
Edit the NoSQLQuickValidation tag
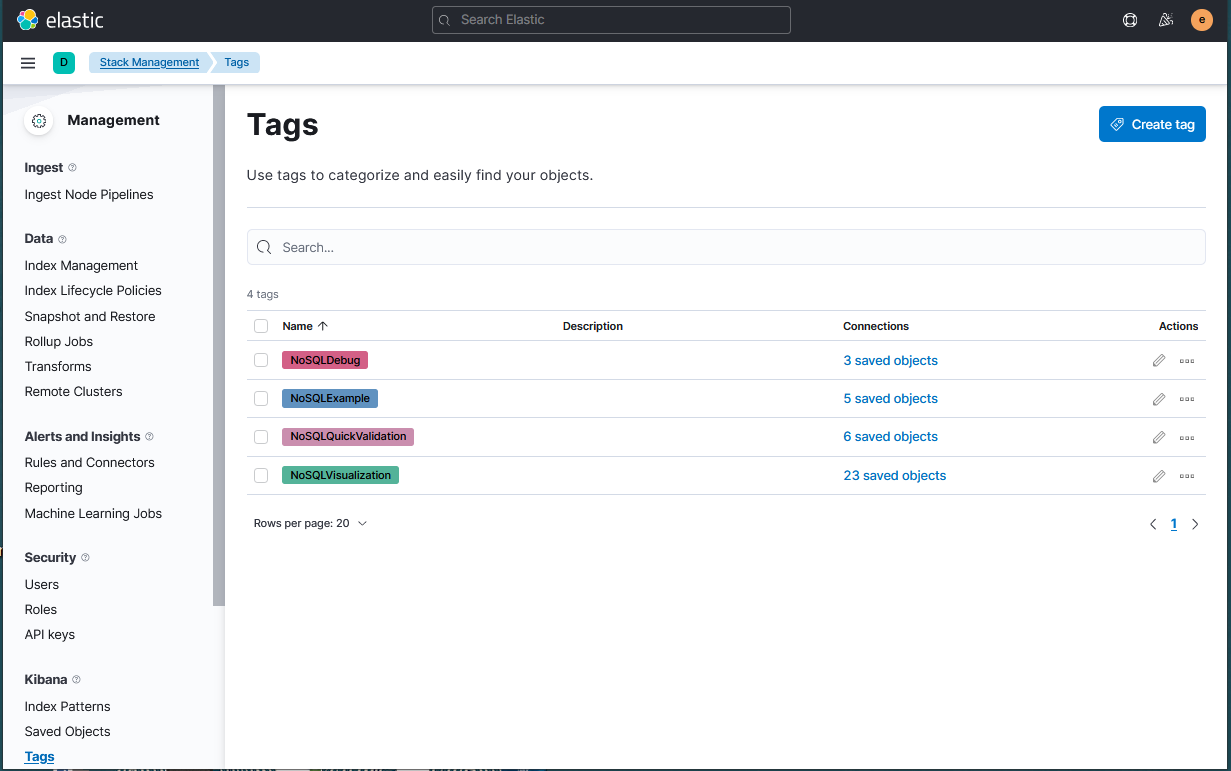1159,437
